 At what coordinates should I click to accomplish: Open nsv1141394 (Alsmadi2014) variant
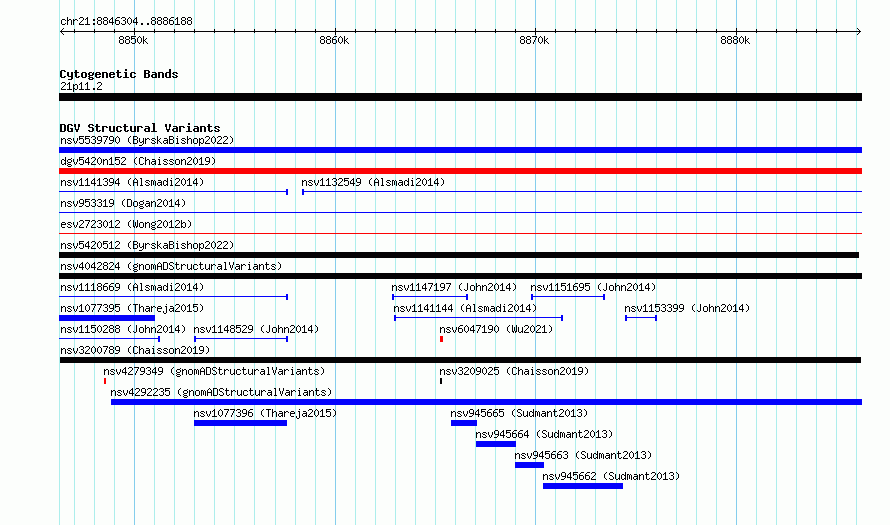[132, 182]
